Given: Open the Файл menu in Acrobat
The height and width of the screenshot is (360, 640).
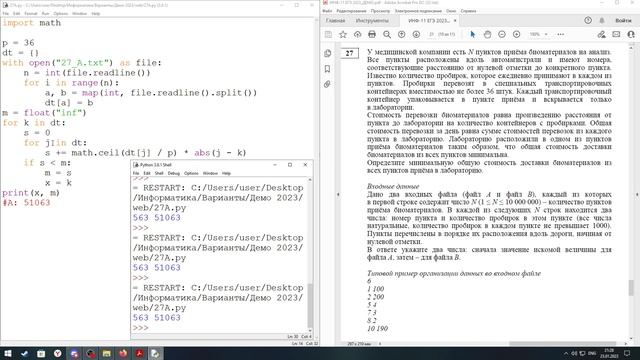Looking at the screenshot, I should [327, 11].
